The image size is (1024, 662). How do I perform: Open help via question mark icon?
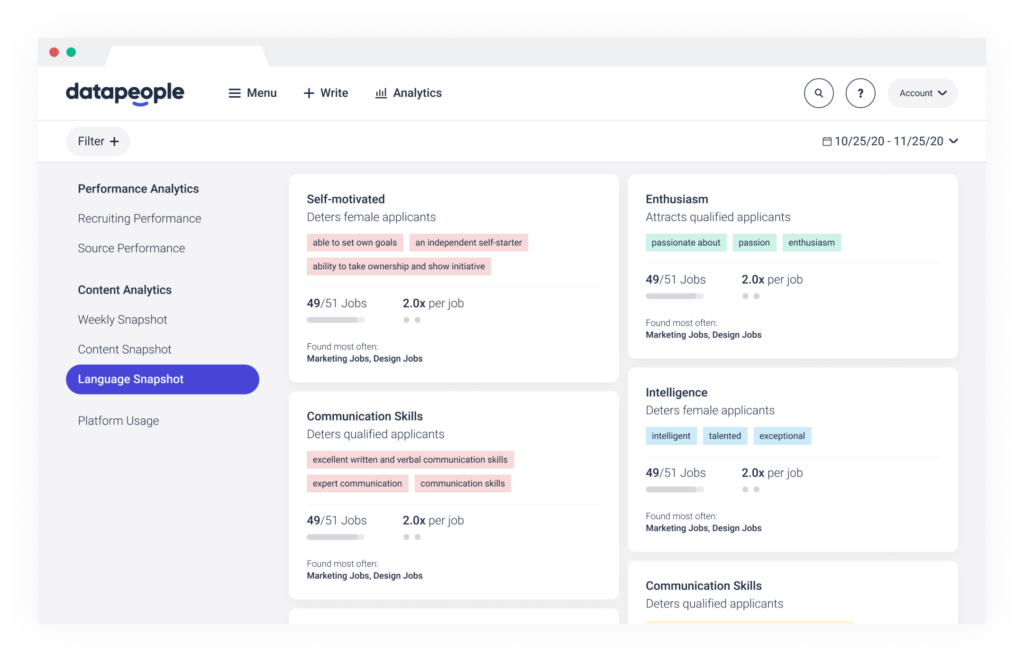pos(860,93)
